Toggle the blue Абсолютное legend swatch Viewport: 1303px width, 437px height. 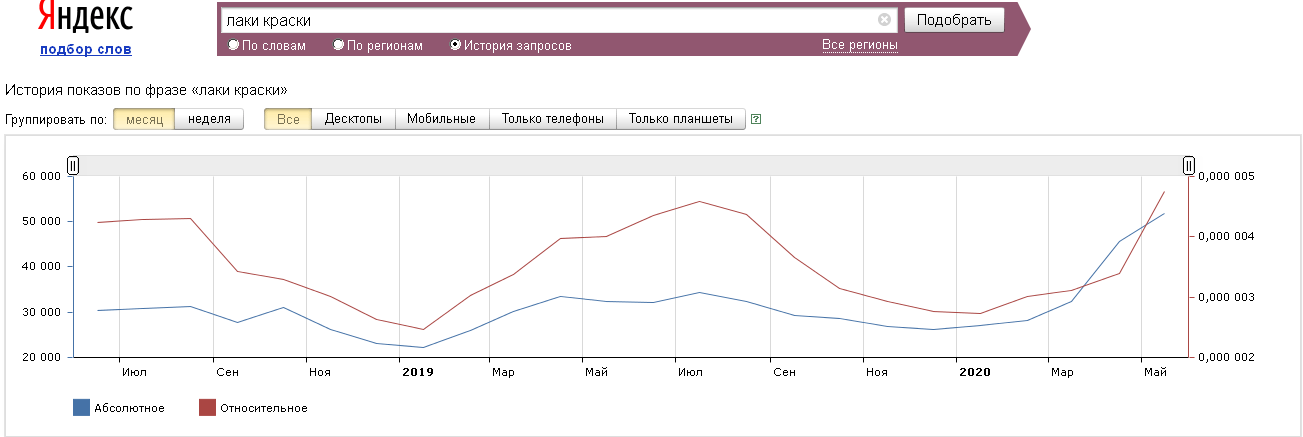[x=82, y=407]
